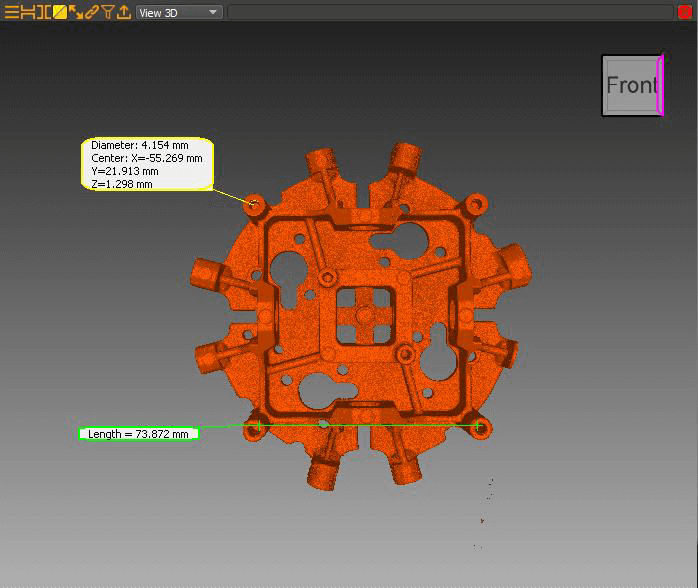Click the Center: X=-55.269 mm text
The image size is (698, 588).
[147, 158]
